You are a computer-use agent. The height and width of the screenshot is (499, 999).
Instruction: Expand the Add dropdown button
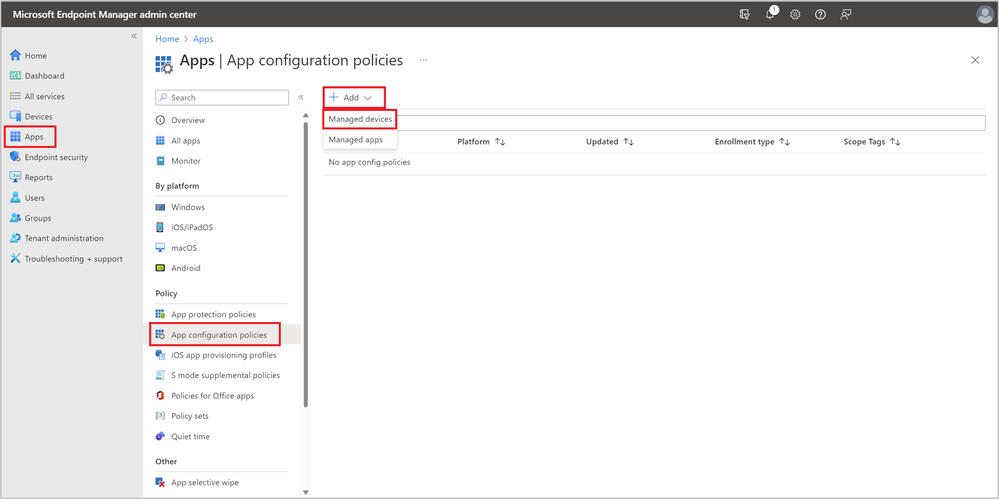click(x=353, y=98)
